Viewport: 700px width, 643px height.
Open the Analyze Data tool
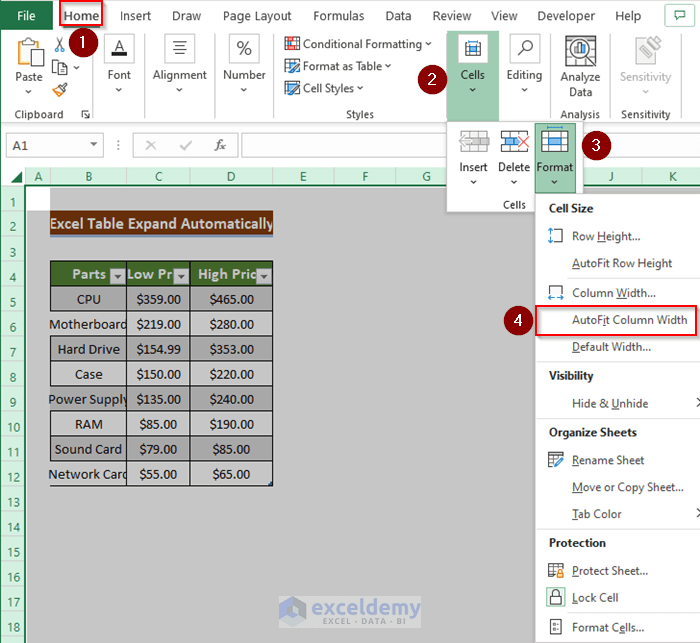(x=580, y=66)
